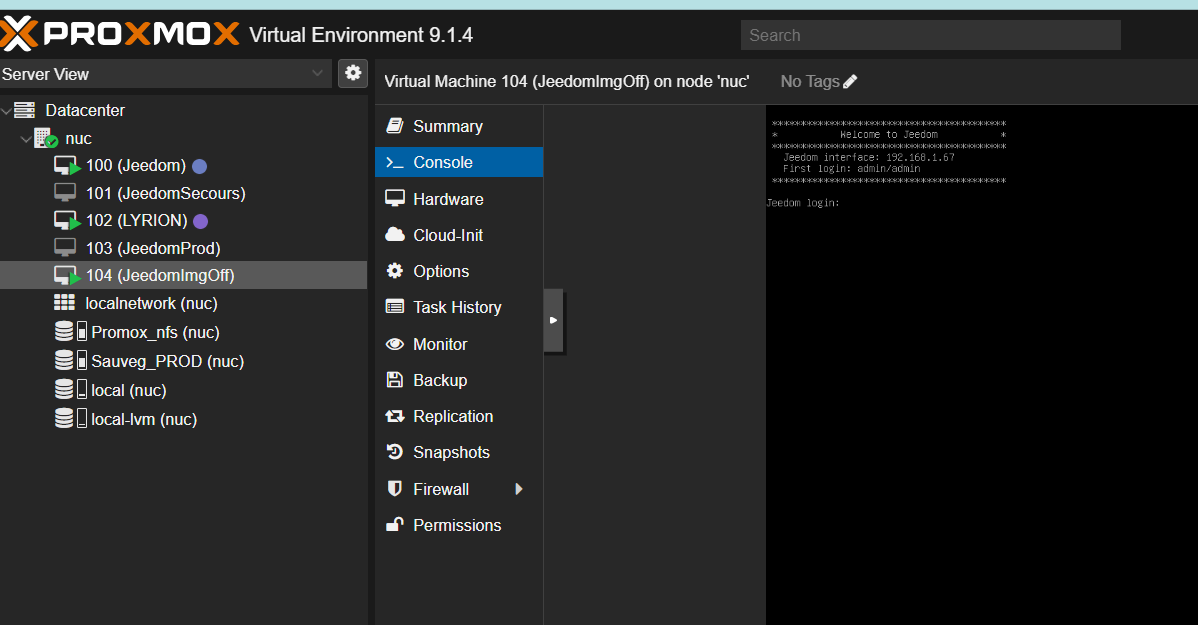The height and width of the screenshot is (625, 1198).
Task: Click the purple circle tag beside 102 (LYRION)
Action: tap(200, 221)
